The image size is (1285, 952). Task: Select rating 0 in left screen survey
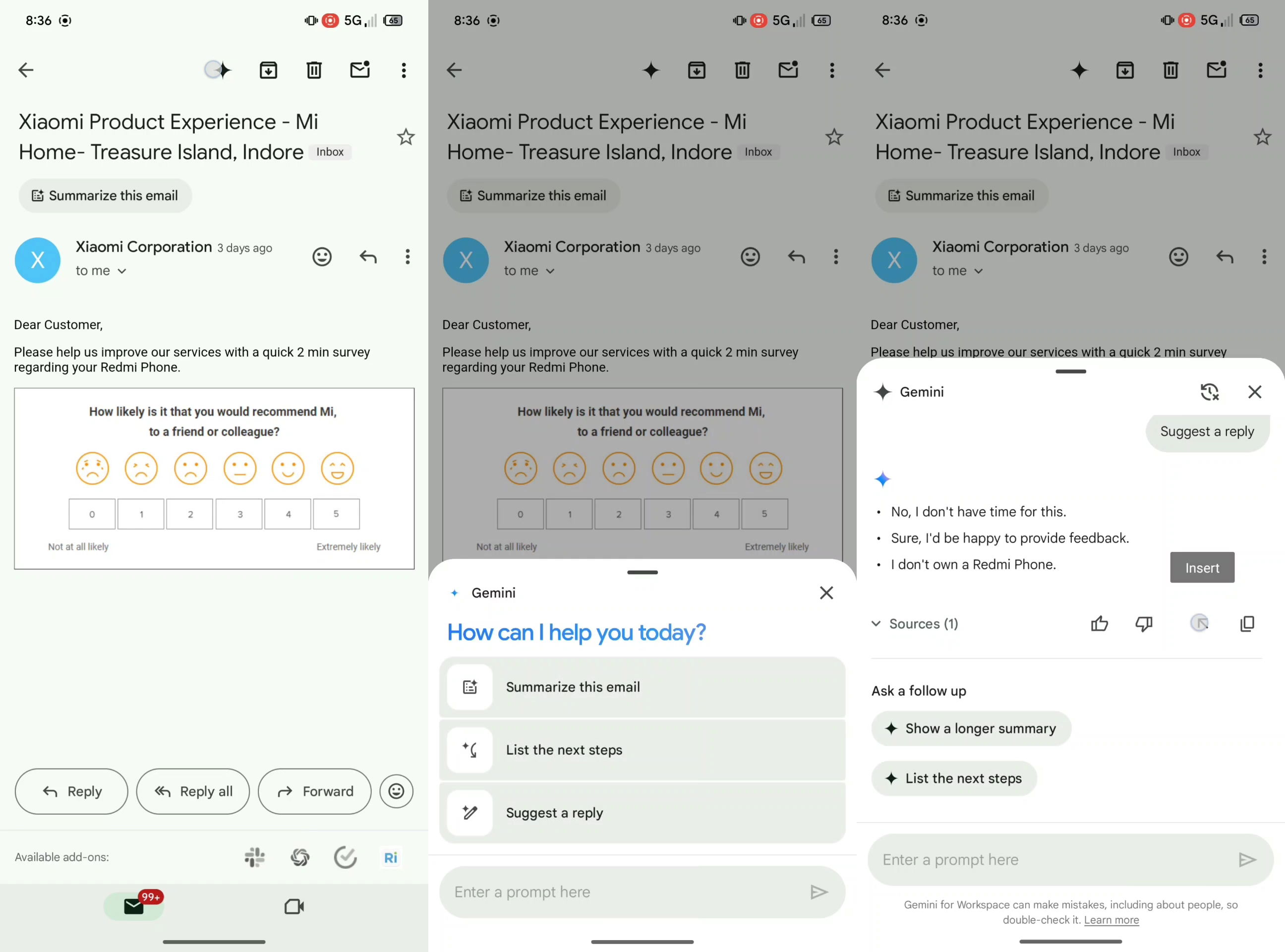92,514
